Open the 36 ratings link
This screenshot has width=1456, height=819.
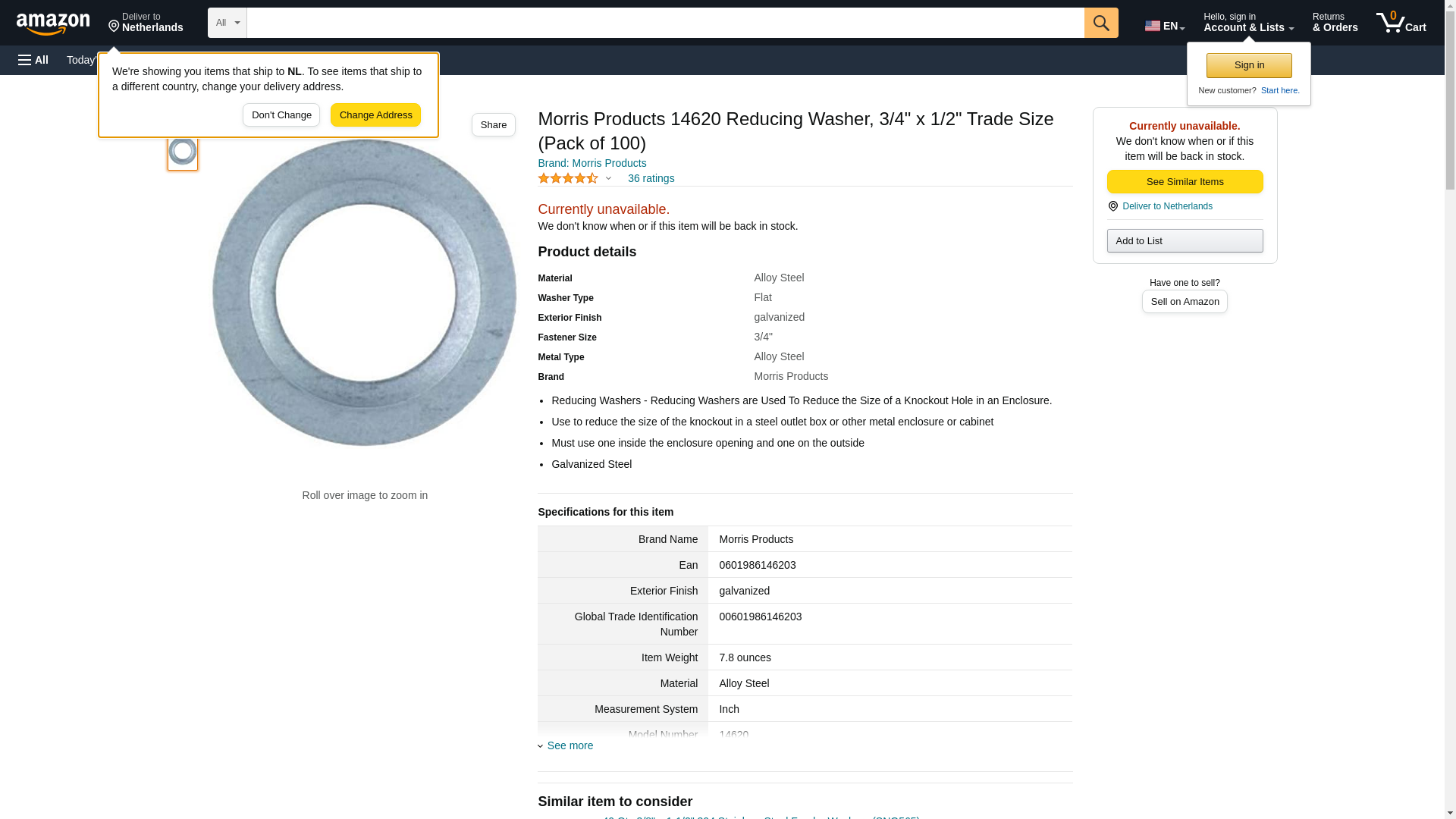[x=651, y=178]
